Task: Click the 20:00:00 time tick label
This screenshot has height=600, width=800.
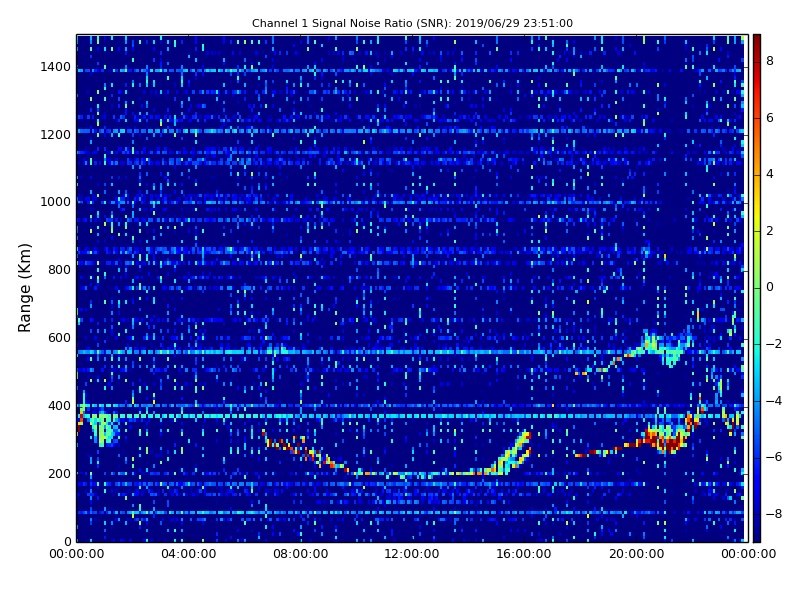Action: click(637, 554)
